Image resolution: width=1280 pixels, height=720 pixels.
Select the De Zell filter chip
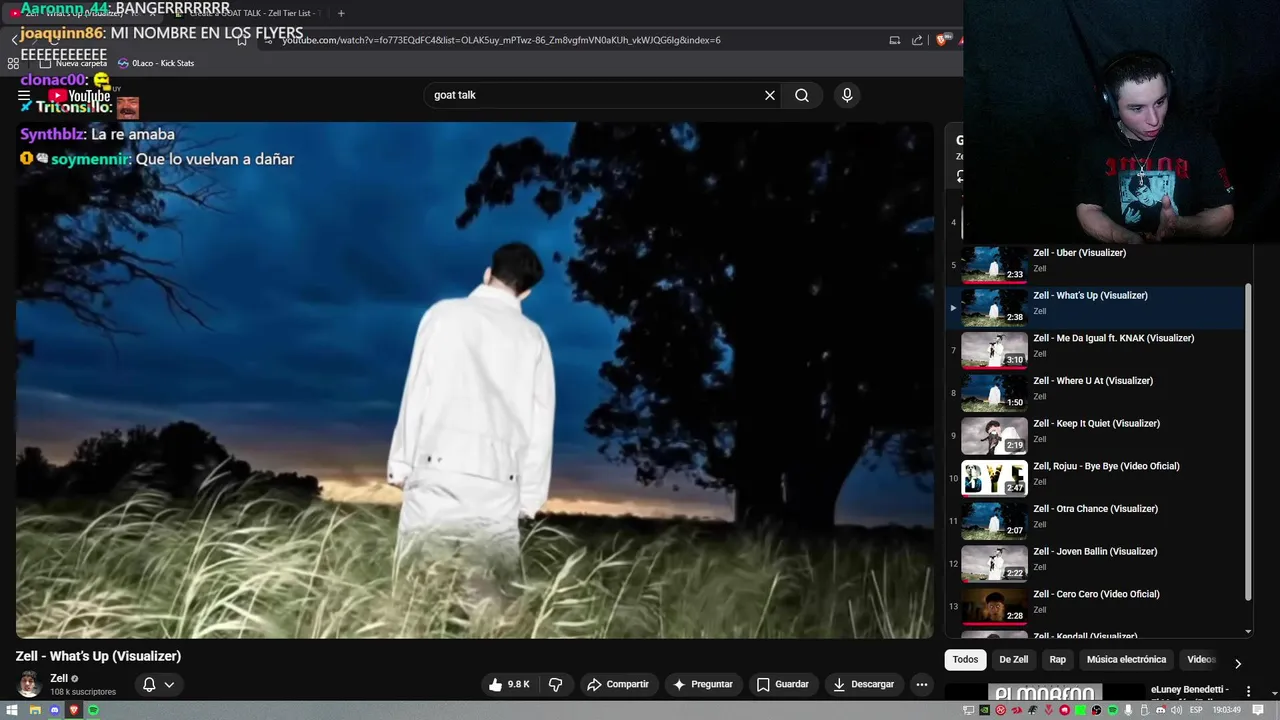(1013, 660)
